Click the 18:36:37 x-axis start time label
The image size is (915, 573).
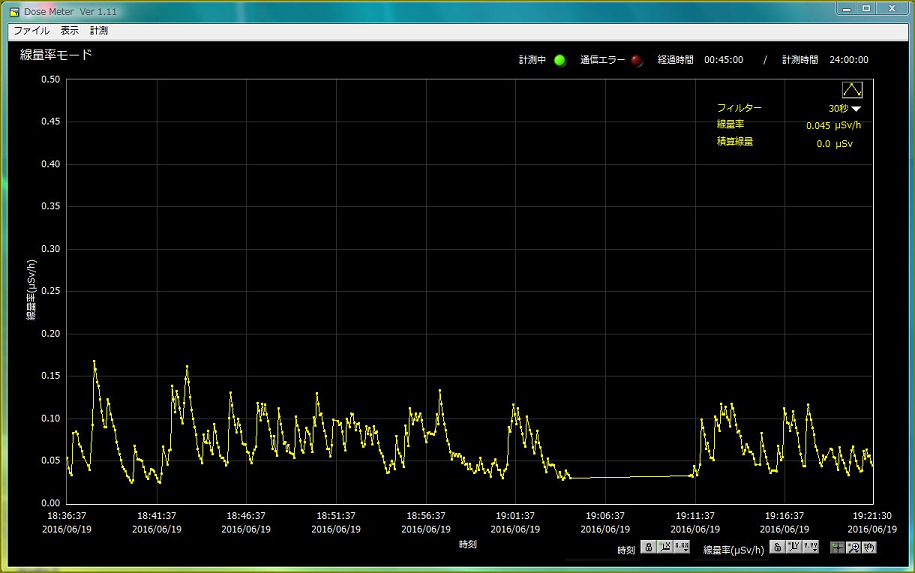click(67, 516)
